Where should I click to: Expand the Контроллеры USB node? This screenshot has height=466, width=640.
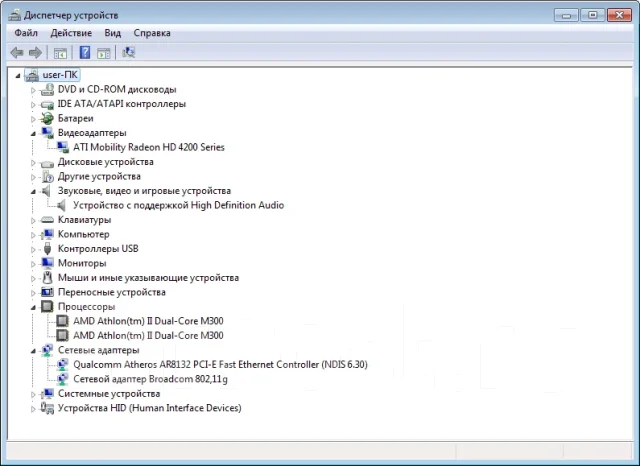point(33,249)
